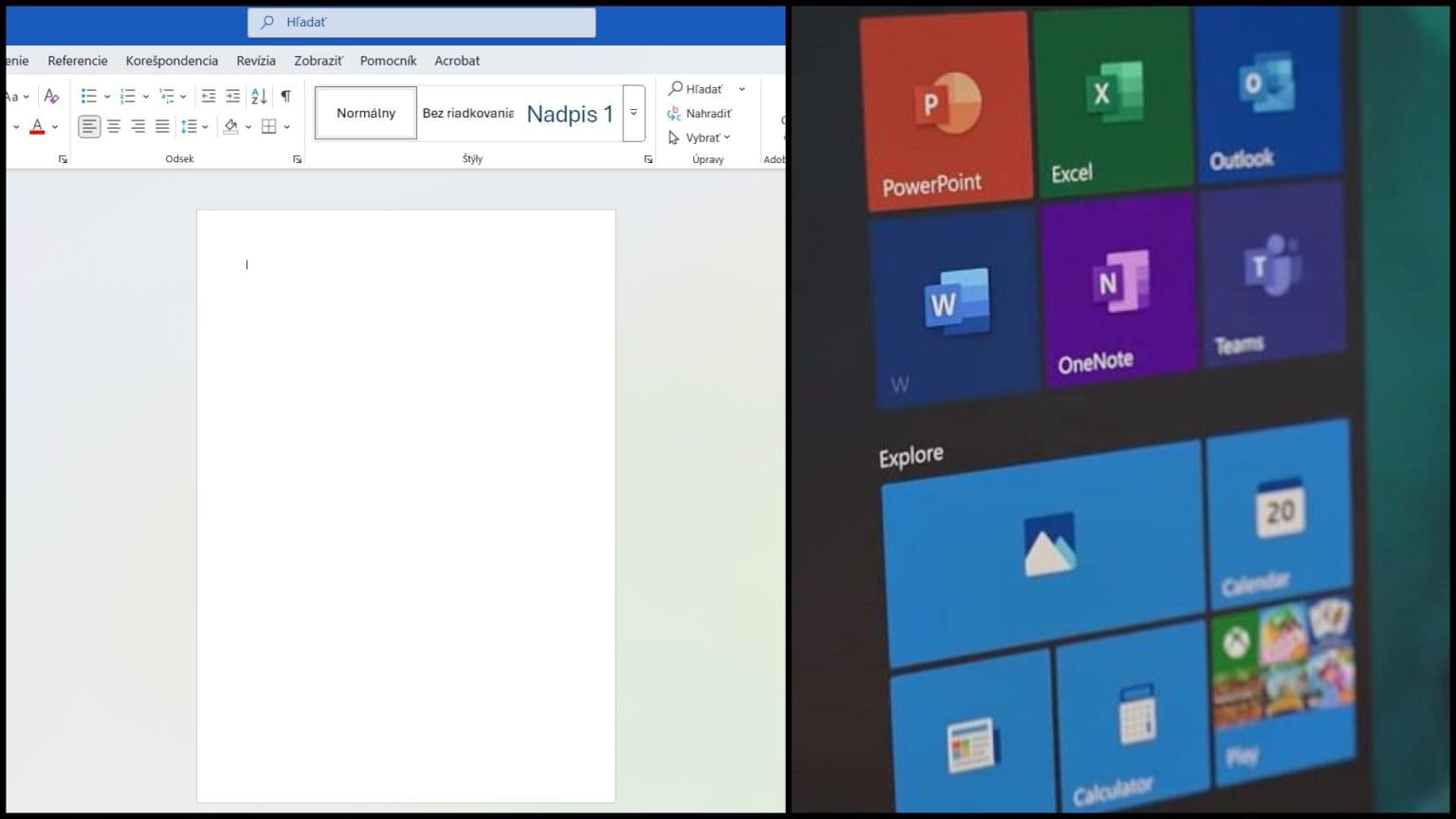Open the Revízia tab

(256, 61)
